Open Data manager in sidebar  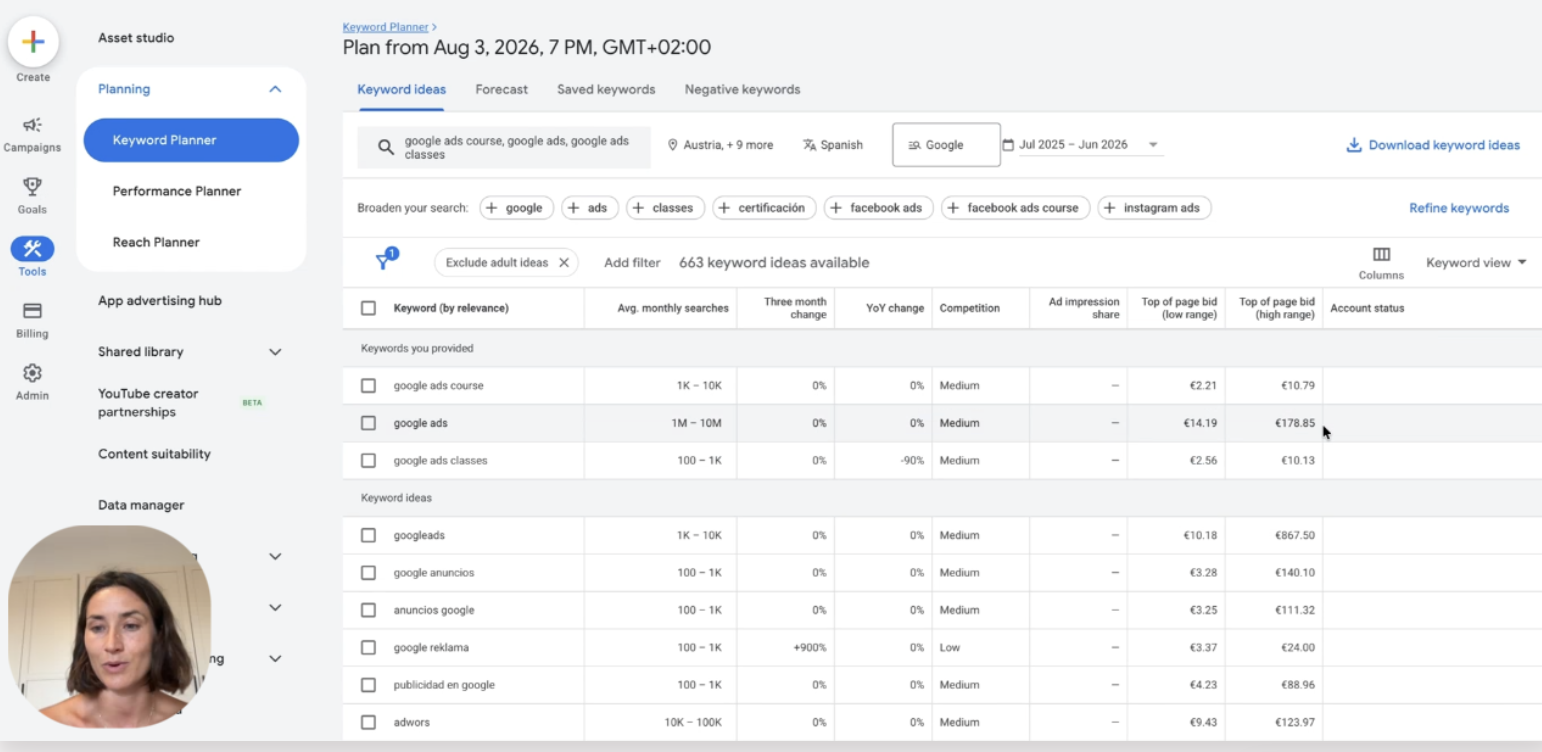tap(141, 505)
